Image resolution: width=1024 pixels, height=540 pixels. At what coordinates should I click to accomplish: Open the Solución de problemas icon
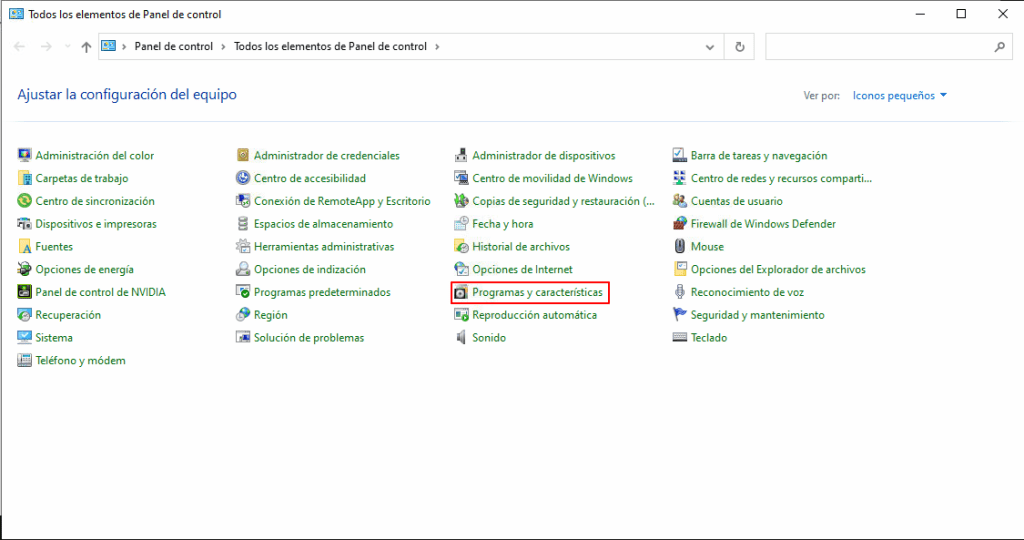coord(243,338)
